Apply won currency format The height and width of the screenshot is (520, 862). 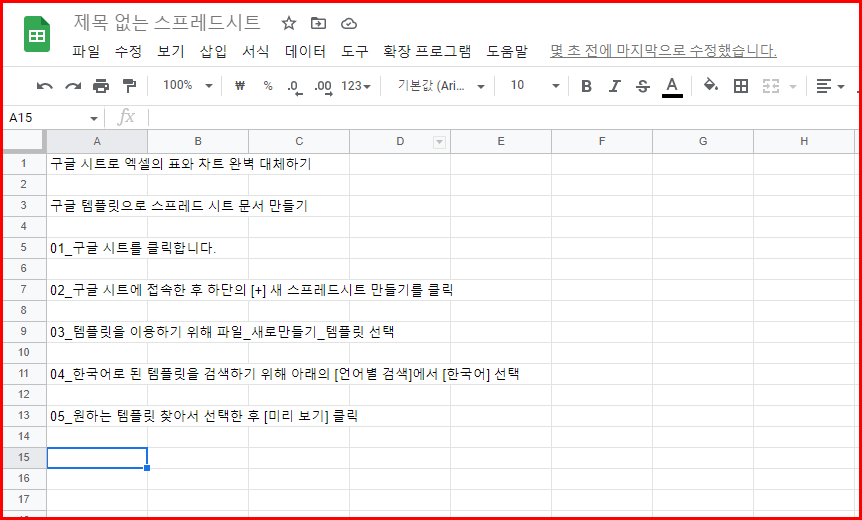(x=240, y=86)
